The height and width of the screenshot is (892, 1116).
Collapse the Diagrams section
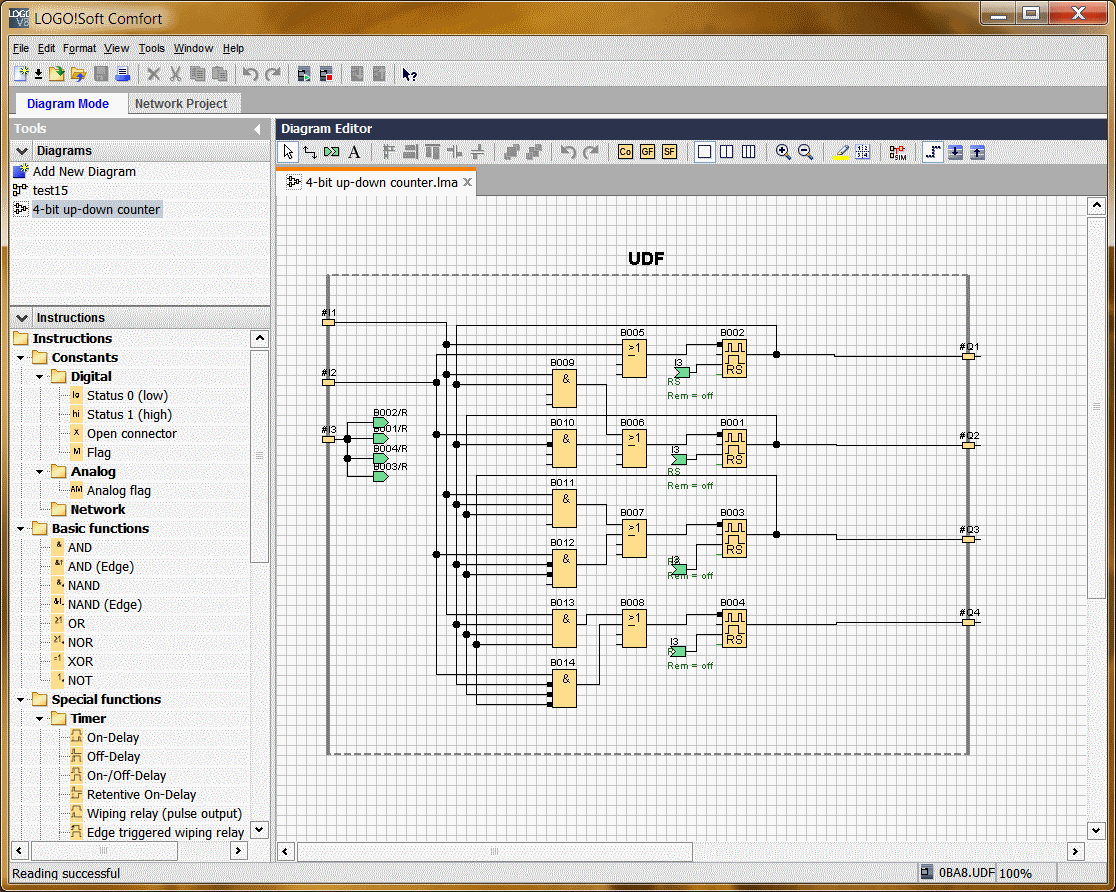click(x=22, y=151)
